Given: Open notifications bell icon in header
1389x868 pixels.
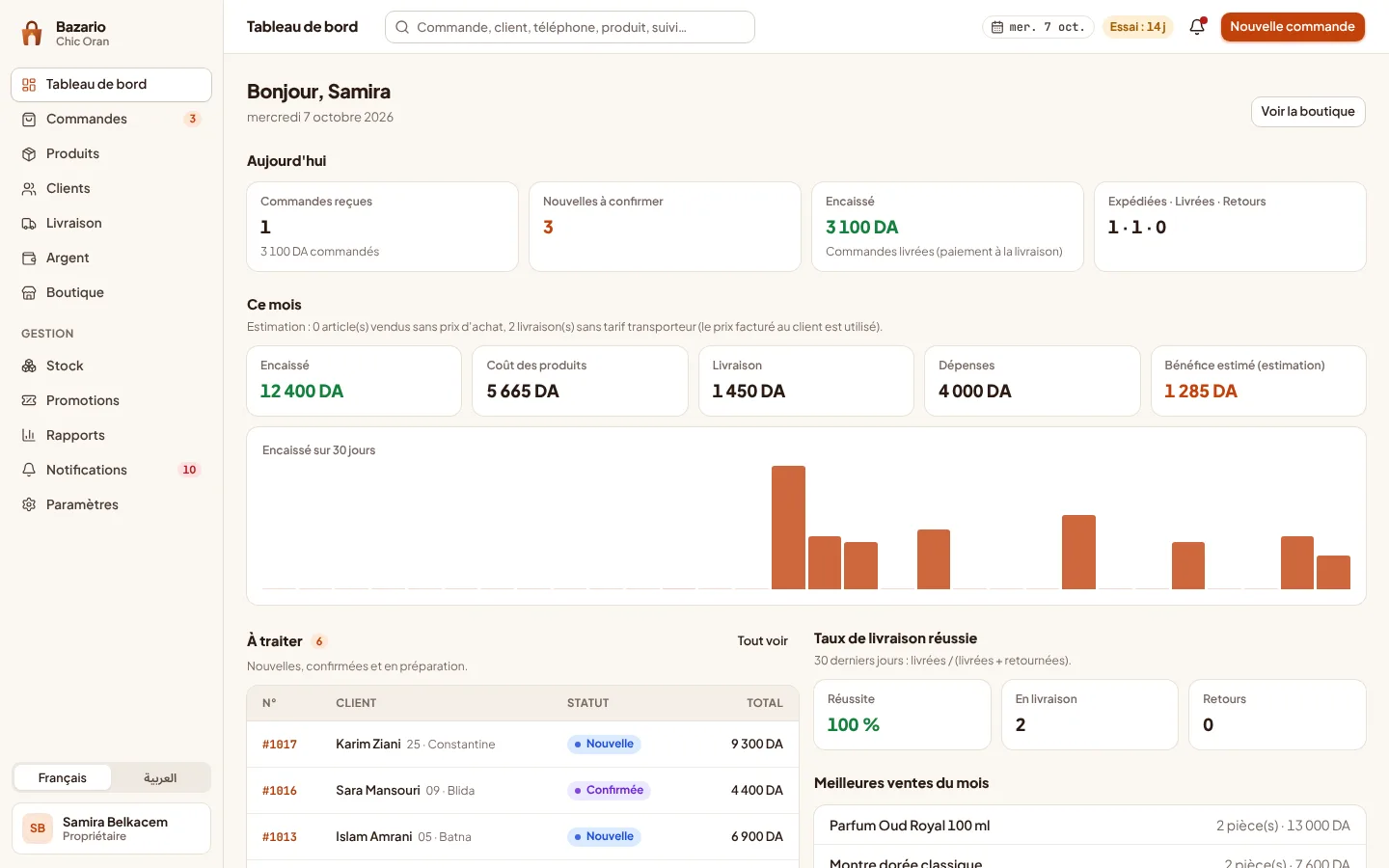Looking at the screenshot, I should tap(1197, 27).
